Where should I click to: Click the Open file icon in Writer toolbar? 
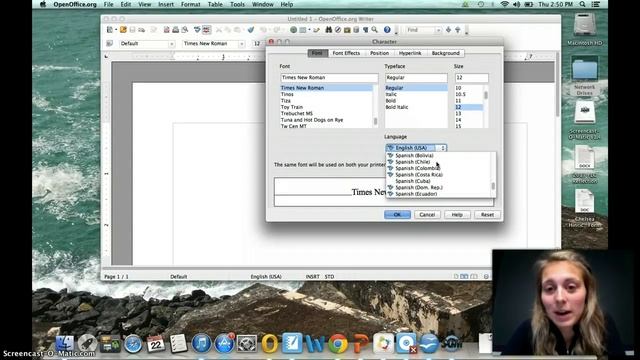point(123,30)
